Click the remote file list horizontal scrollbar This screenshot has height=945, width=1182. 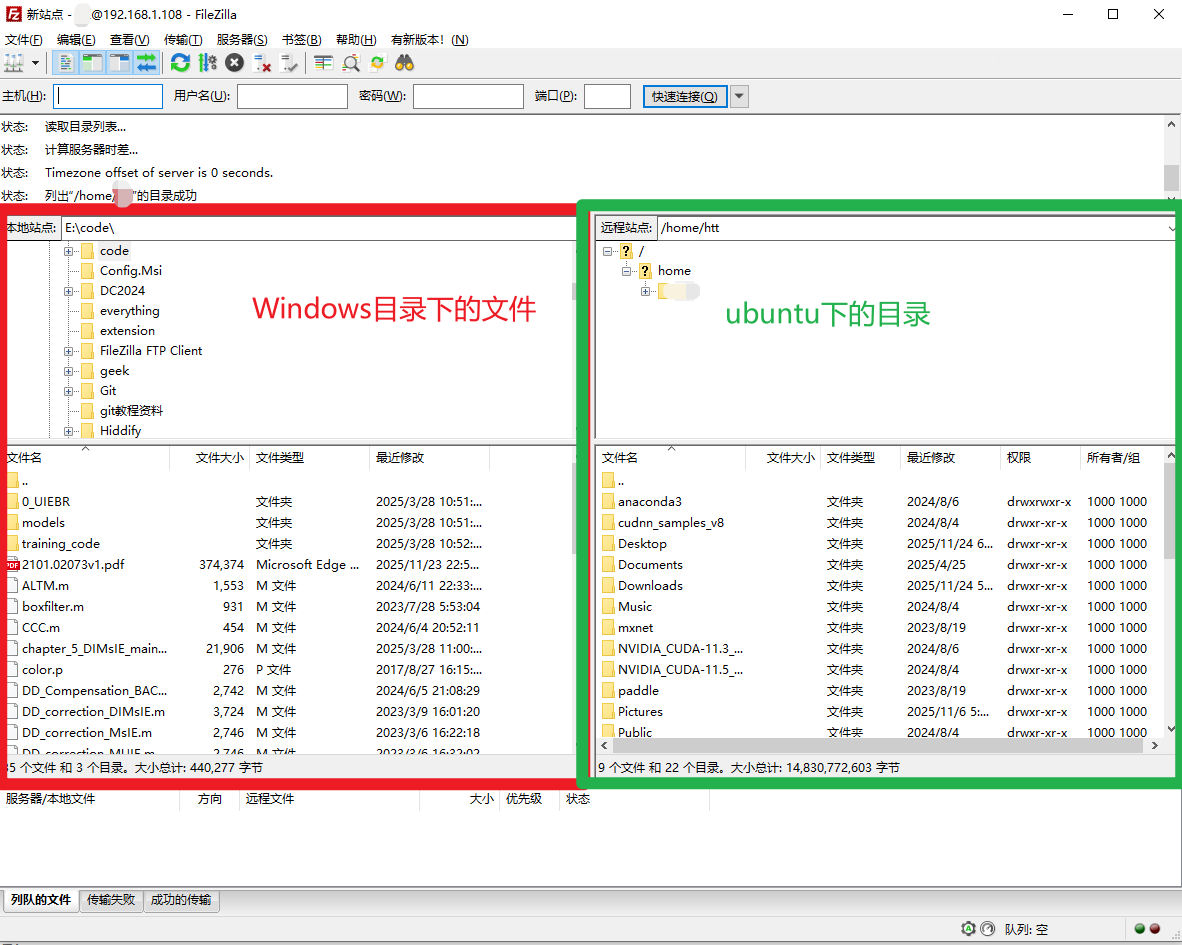(x=878, y=745)
